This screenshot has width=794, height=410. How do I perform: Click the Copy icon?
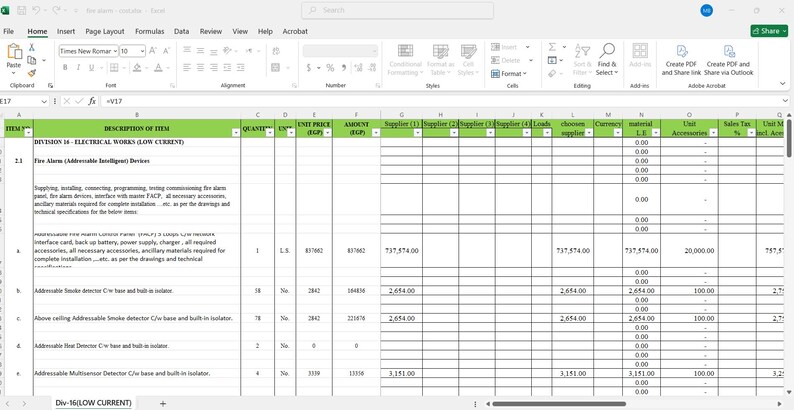coord(31,60)
